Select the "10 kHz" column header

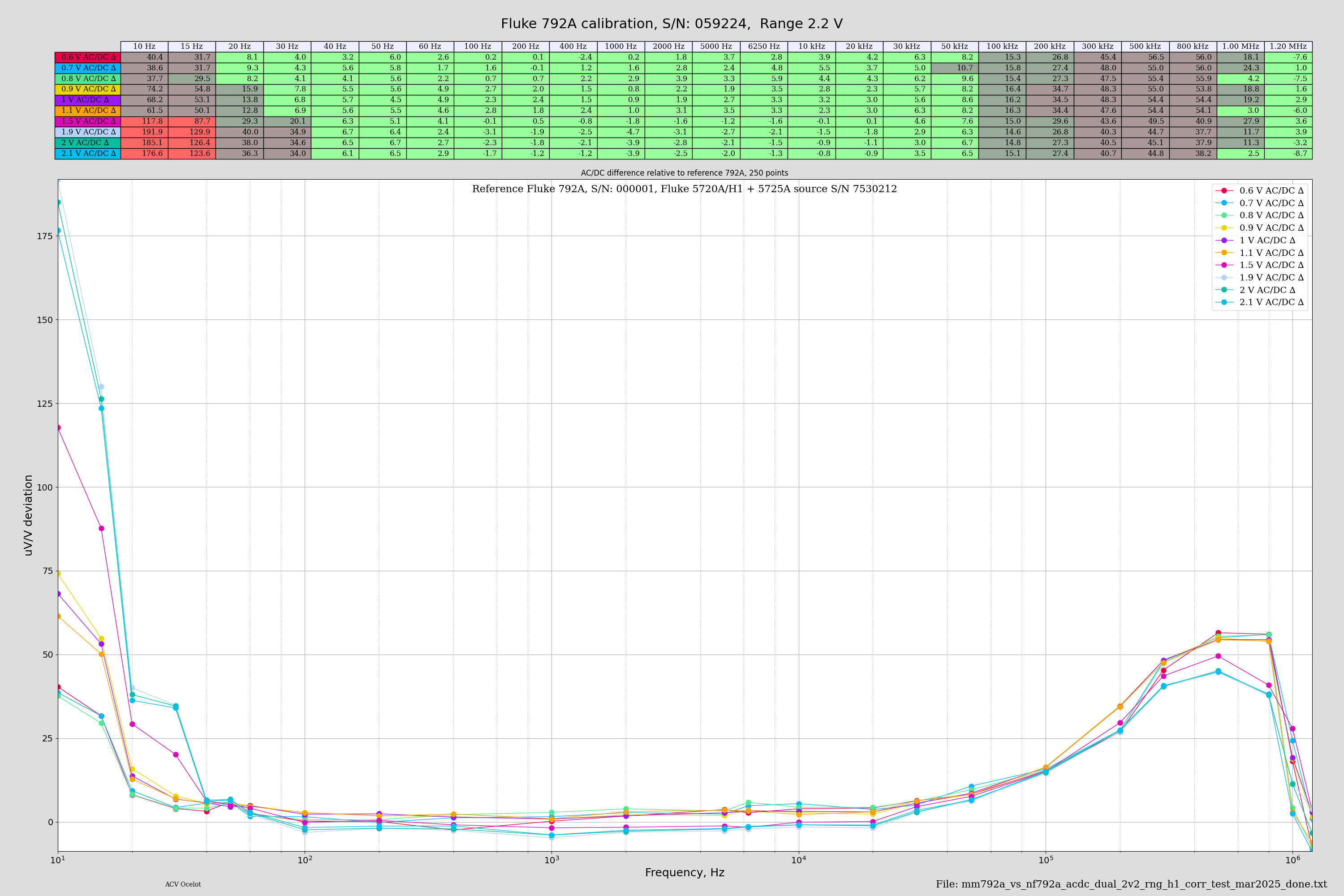click(811, 46)
